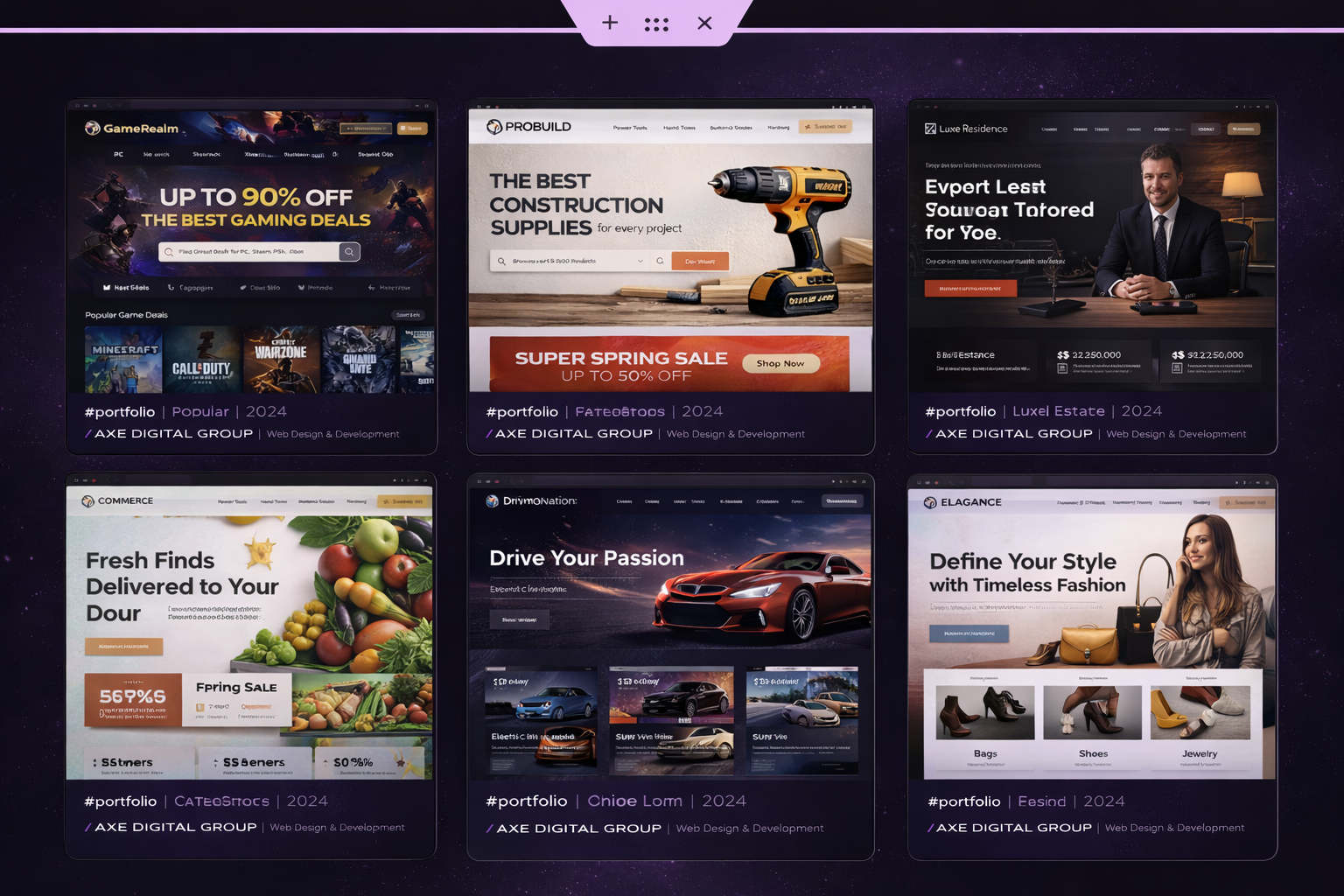Click the GameRealm logo icon

pos(92,128)
